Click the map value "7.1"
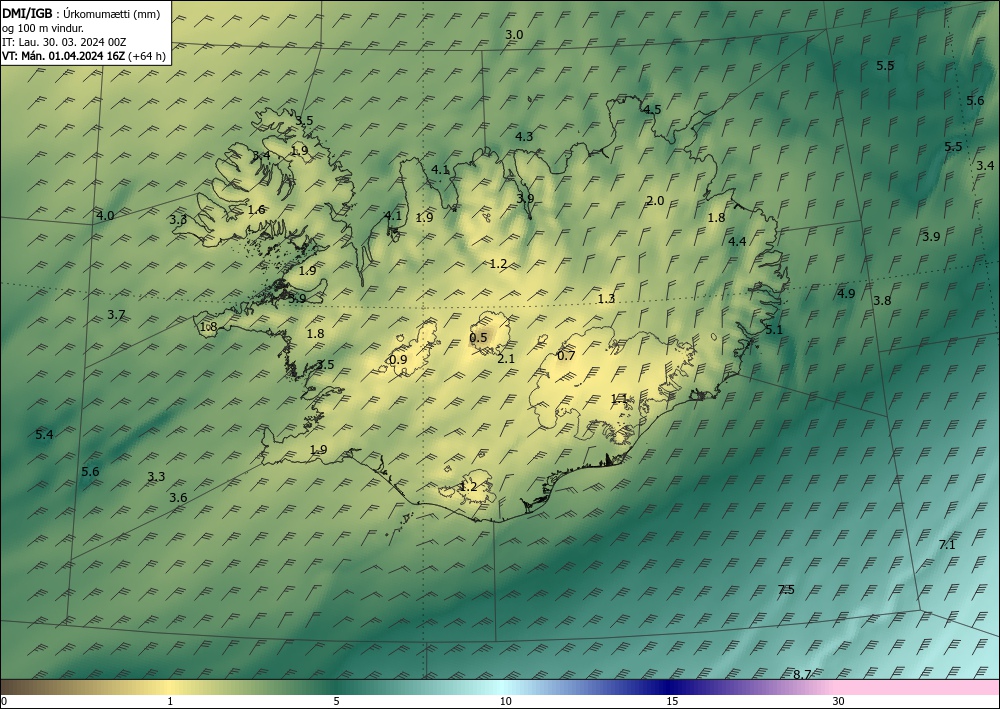Image resolution: width=1000 pixels, height=709 pixels. pyautogui.click(x=947, y=545)
